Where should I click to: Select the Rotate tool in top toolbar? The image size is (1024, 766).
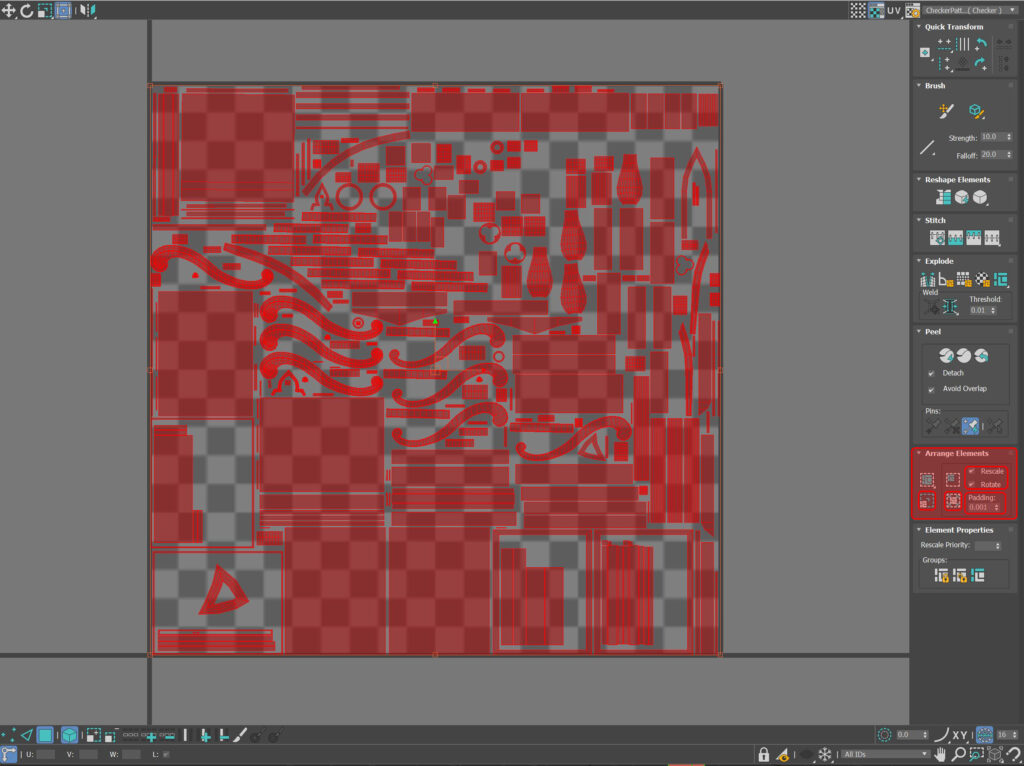click(27, 10)
